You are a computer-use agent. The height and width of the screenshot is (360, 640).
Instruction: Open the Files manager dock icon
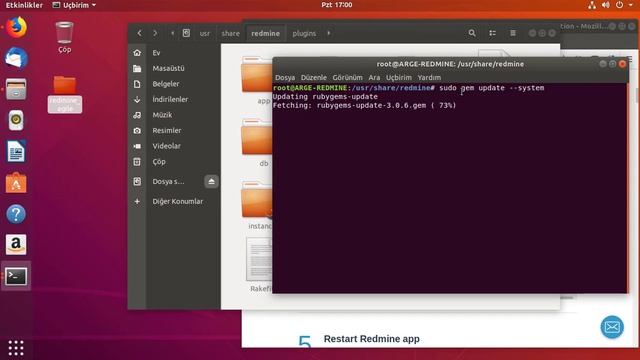tap(16, 89)
